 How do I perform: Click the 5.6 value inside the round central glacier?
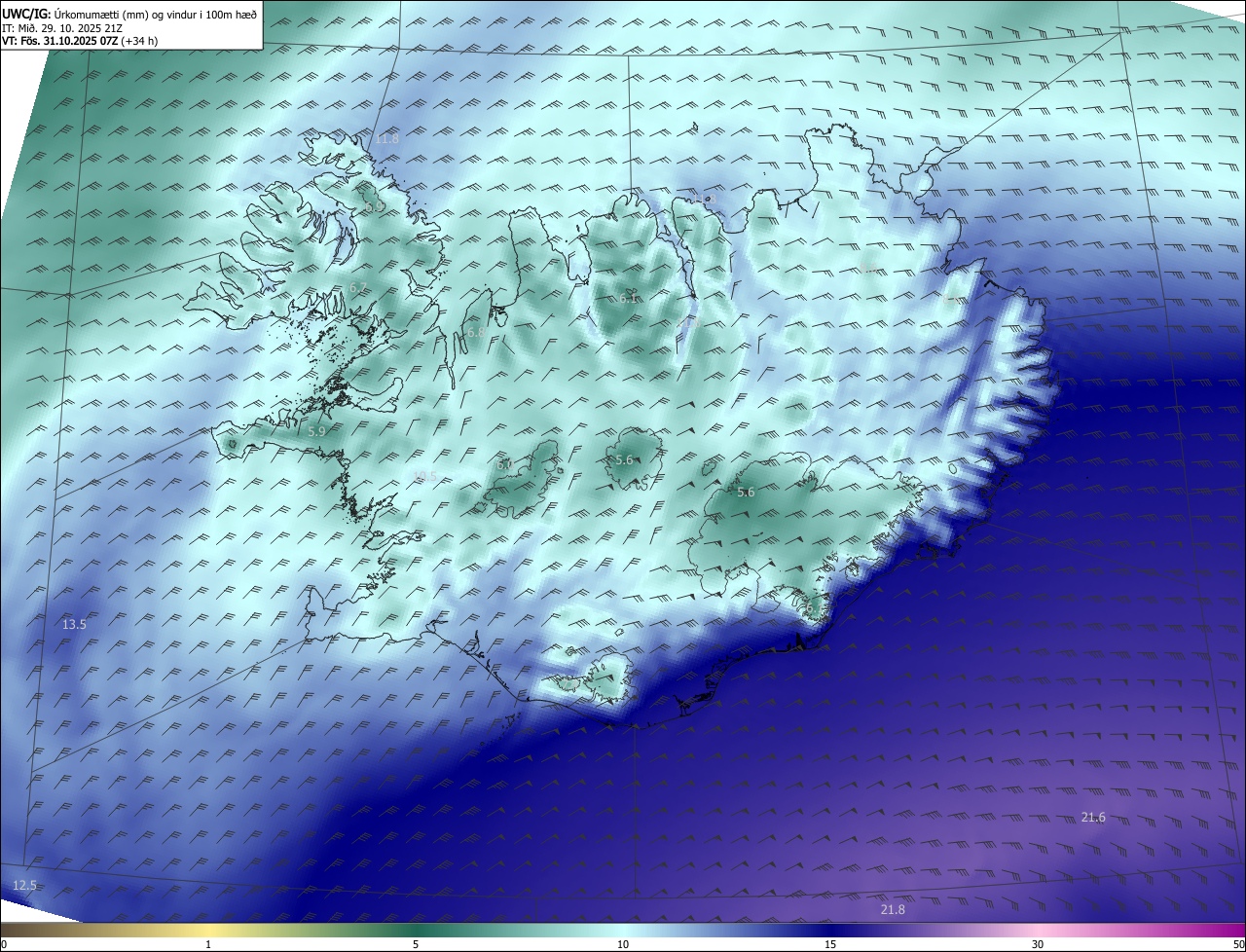pyautogui.click(x=624, y=459)
